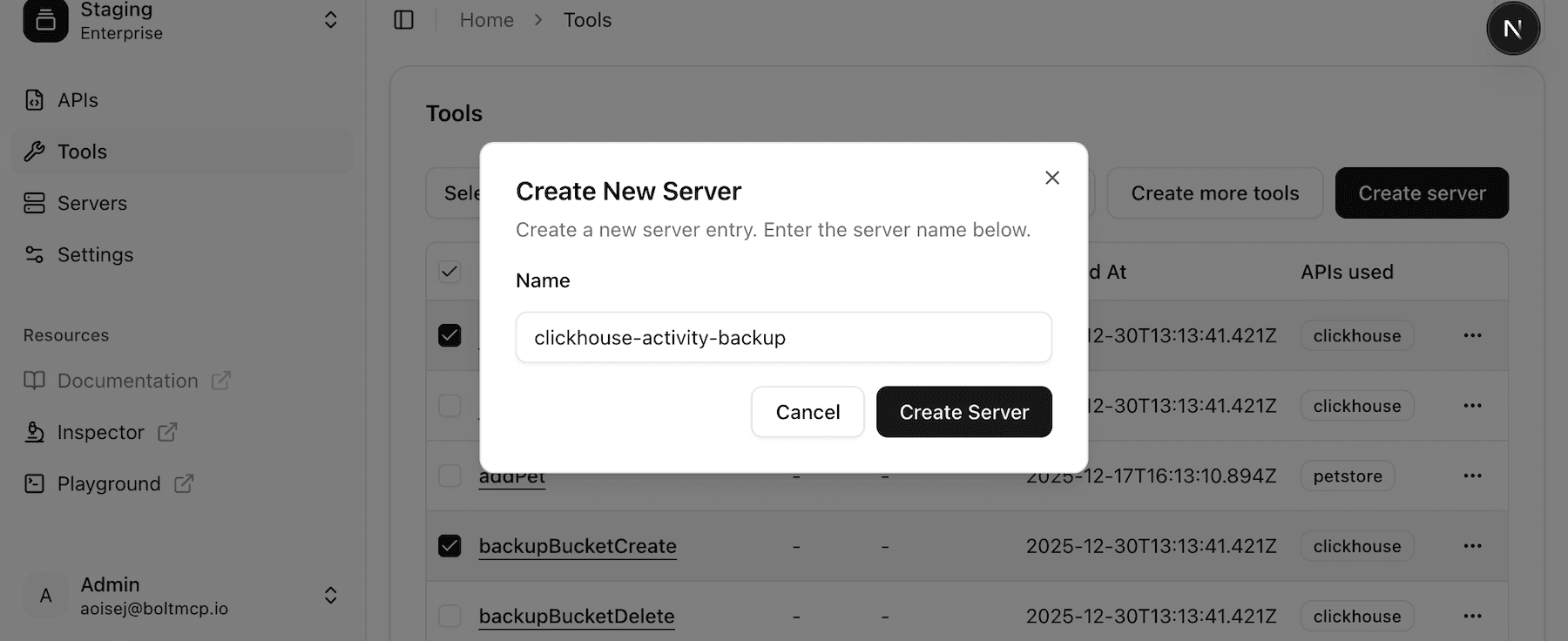Open row actions for the petstore tool
Viewport: 1568px width, 641px height.
point(1472,476)
